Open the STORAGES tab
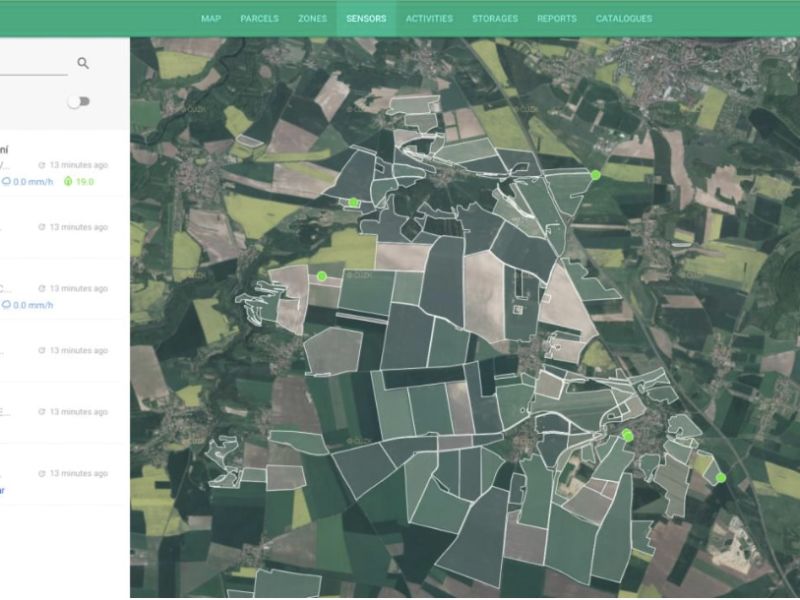The width and height of the screenshot is (800, 600). click(495, 19)
